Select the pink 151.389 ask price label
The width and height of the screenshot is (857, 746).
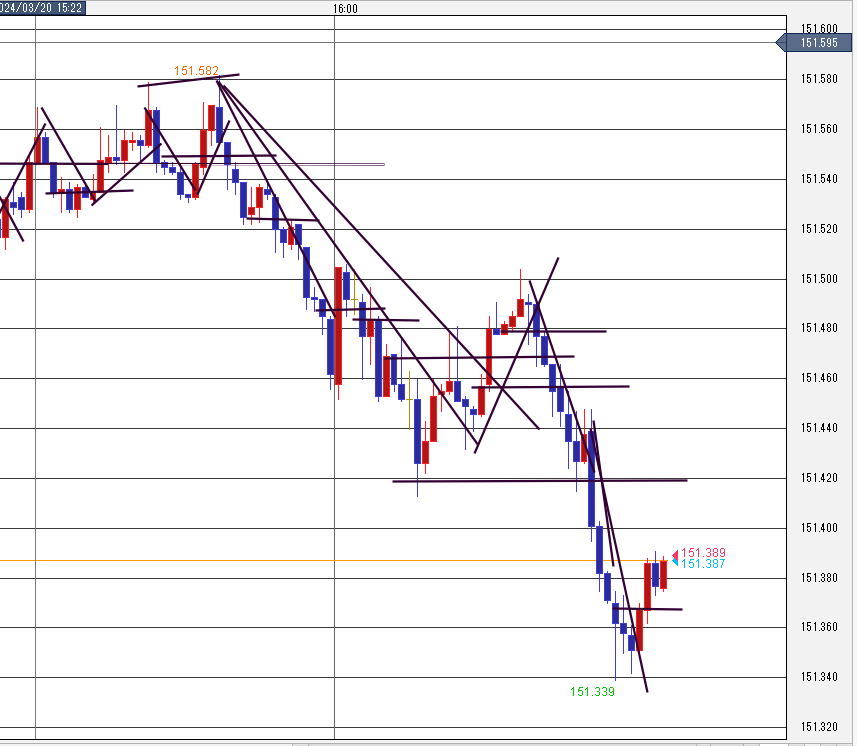(x=703, y=553)
